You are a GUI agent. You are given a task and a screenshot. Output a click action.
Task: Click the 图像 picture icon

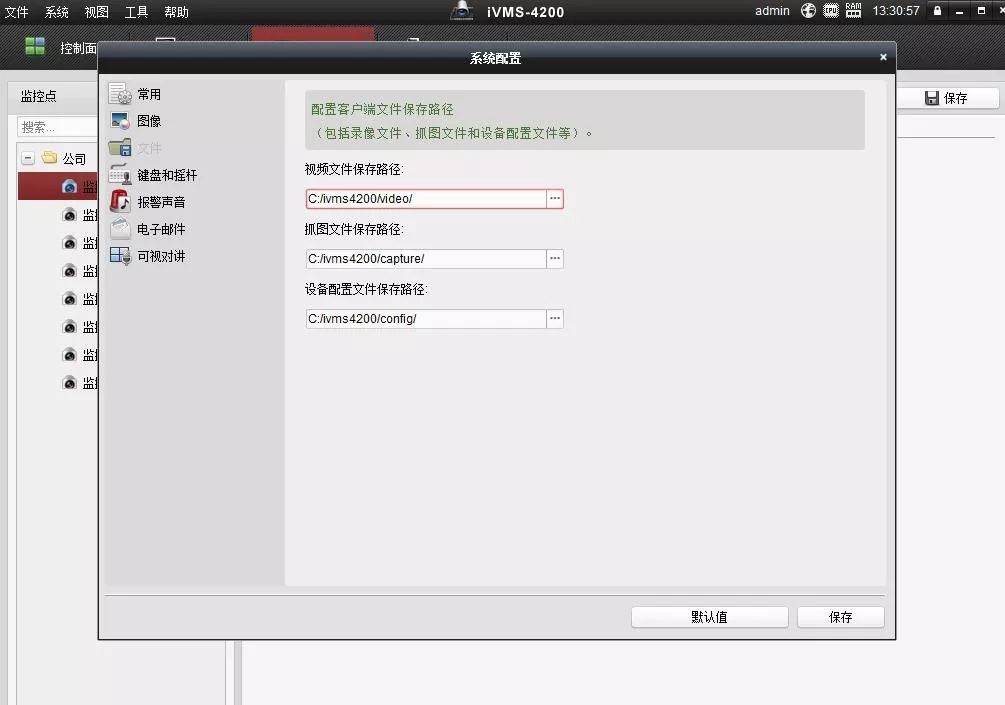coord(120,120)
